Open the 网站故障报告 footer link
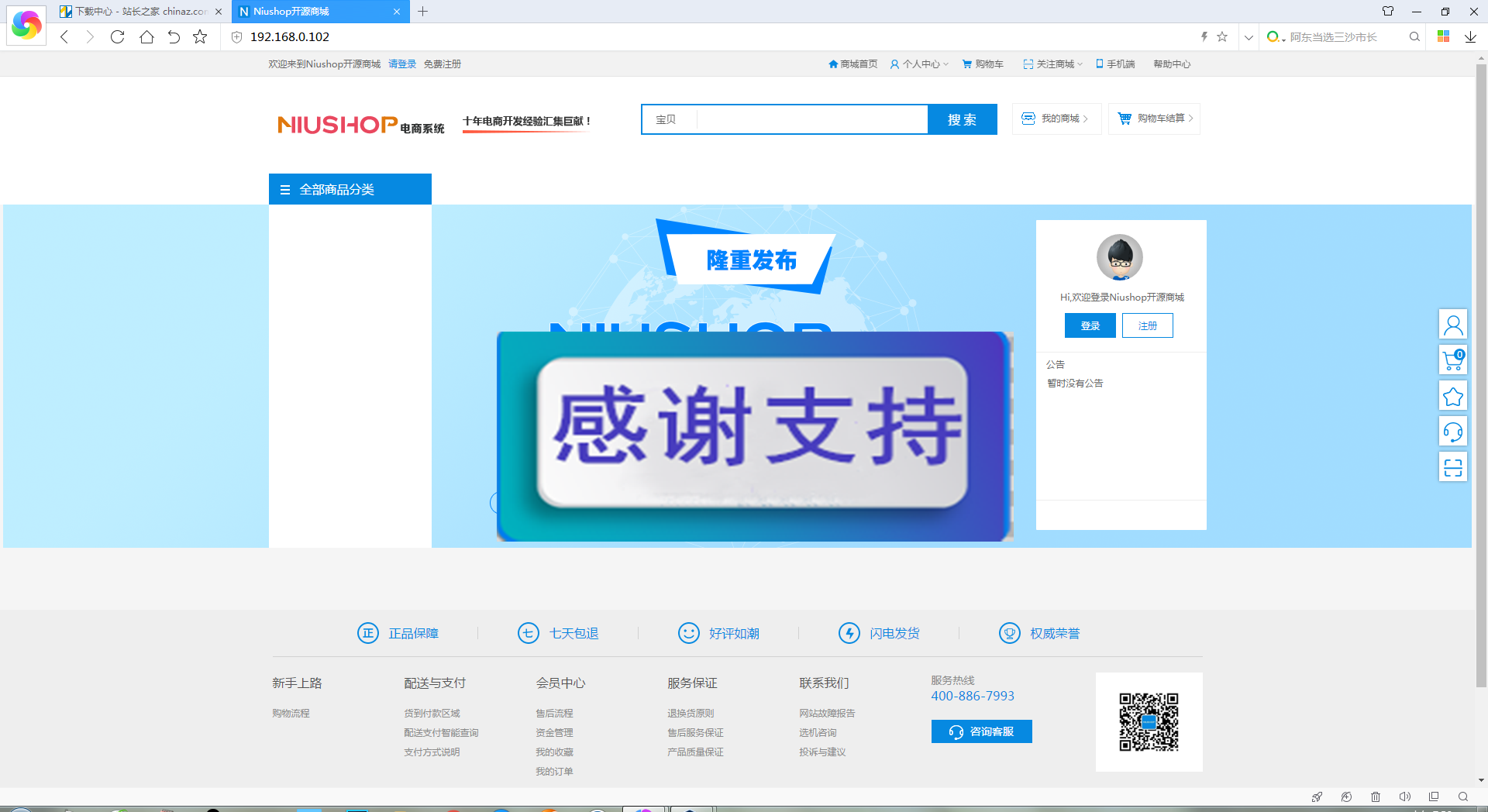 [x=827, y=713]
